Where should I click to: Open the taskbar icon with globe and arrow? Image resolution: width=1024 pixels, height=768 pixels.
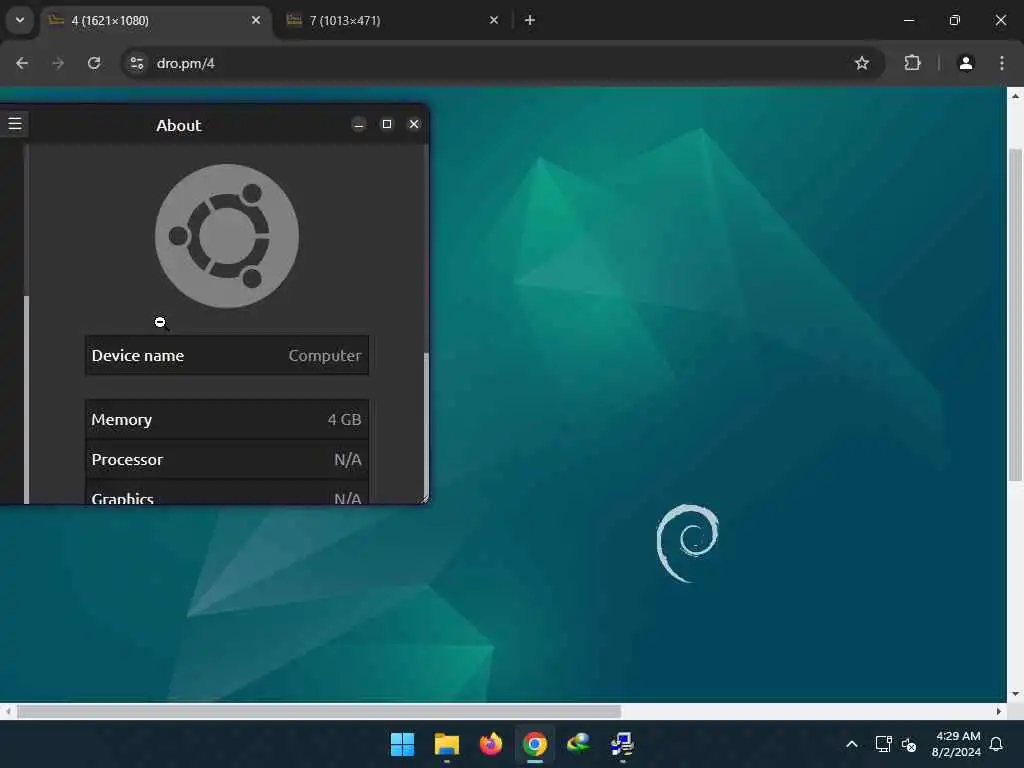coord(579,744)
